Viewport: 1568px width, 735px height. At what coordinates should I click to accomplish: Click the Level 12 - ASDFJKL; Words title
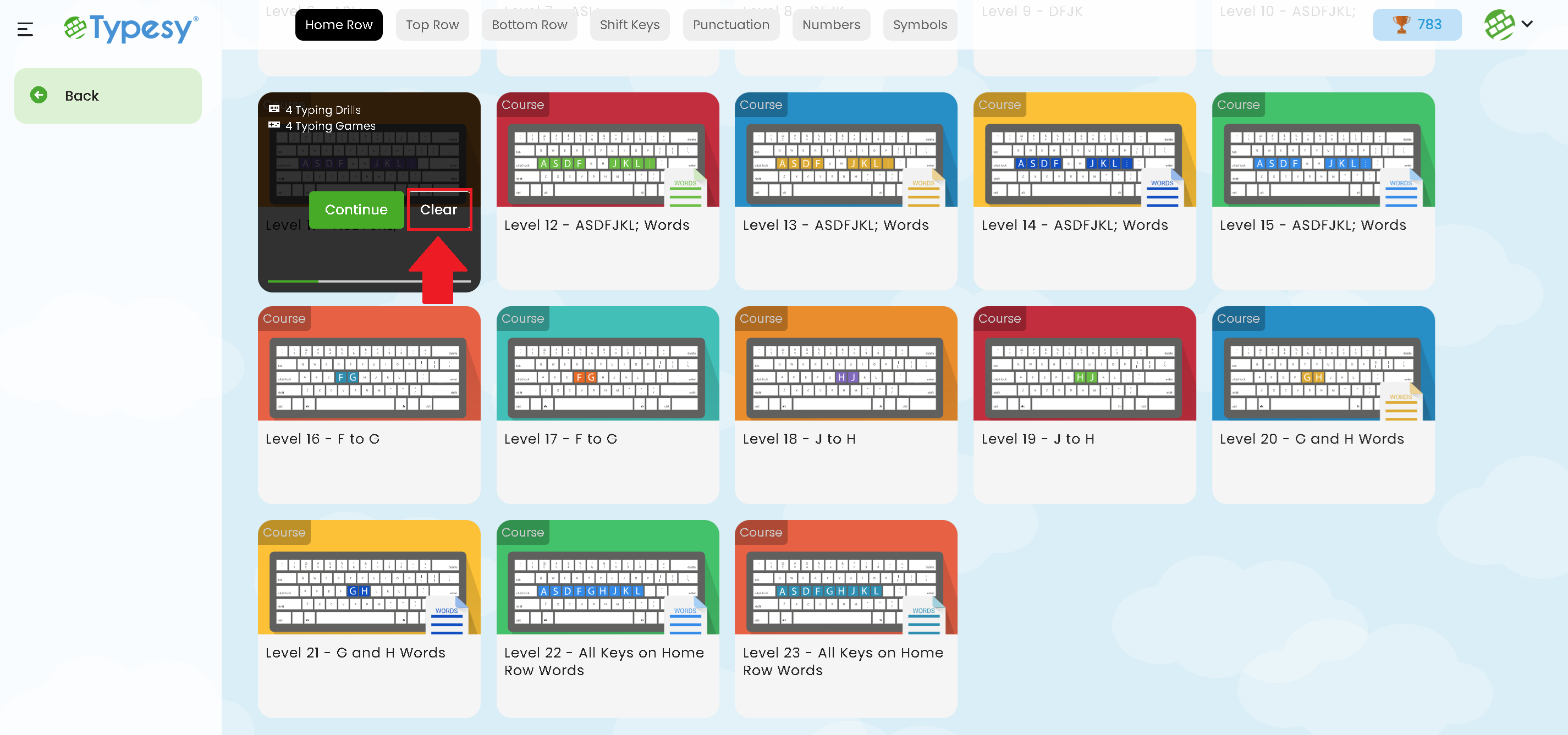coord(597,225)
